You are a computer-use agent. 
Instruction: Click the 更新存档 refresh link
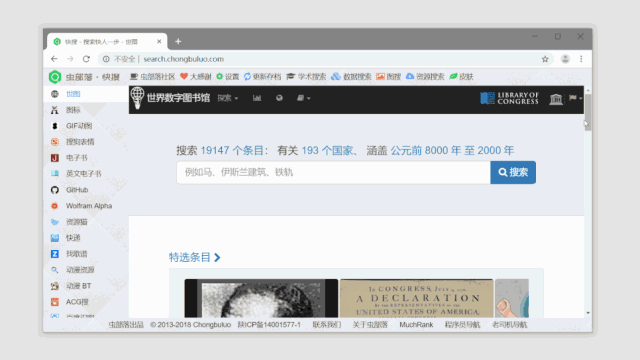point(262,76)
